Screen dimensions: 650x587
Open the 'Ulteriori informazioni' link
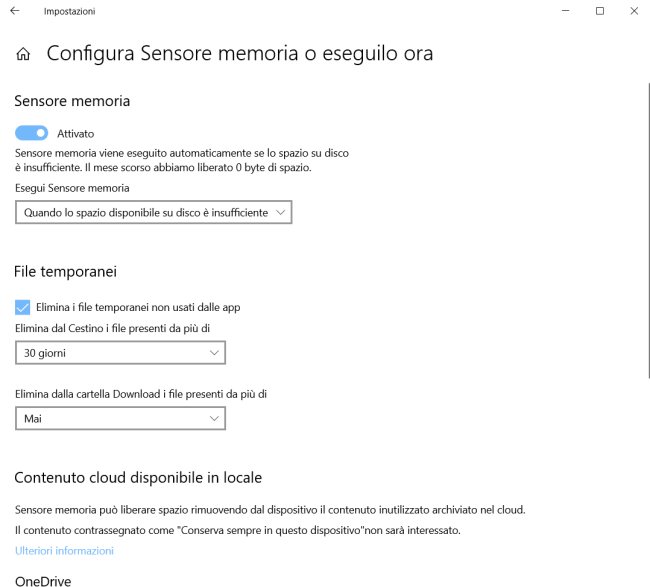click(x=64, y=551)
